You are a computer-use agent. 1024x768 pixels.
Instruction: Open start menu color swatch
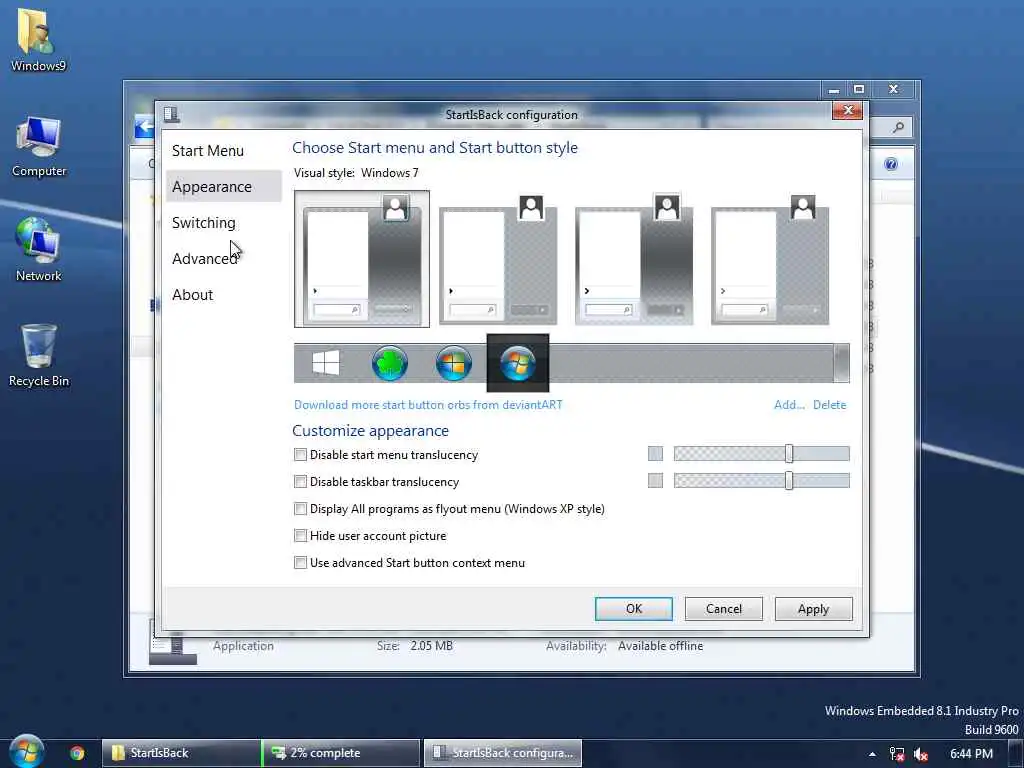pos(655,453)
